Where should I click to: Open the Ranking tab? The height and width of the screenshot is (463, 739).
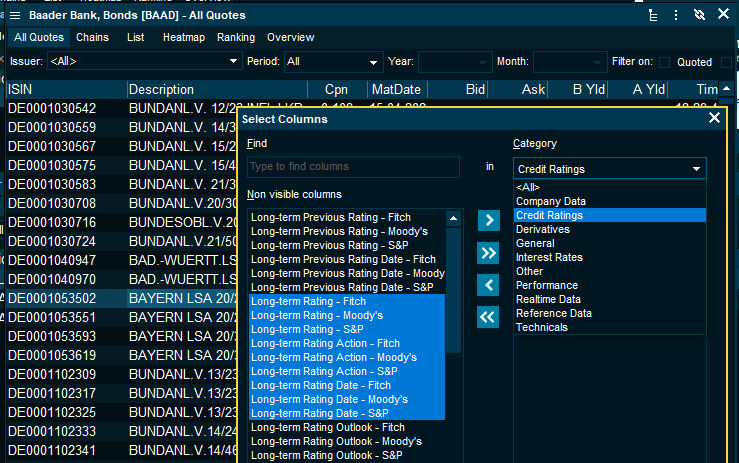(x=236, y=37)
